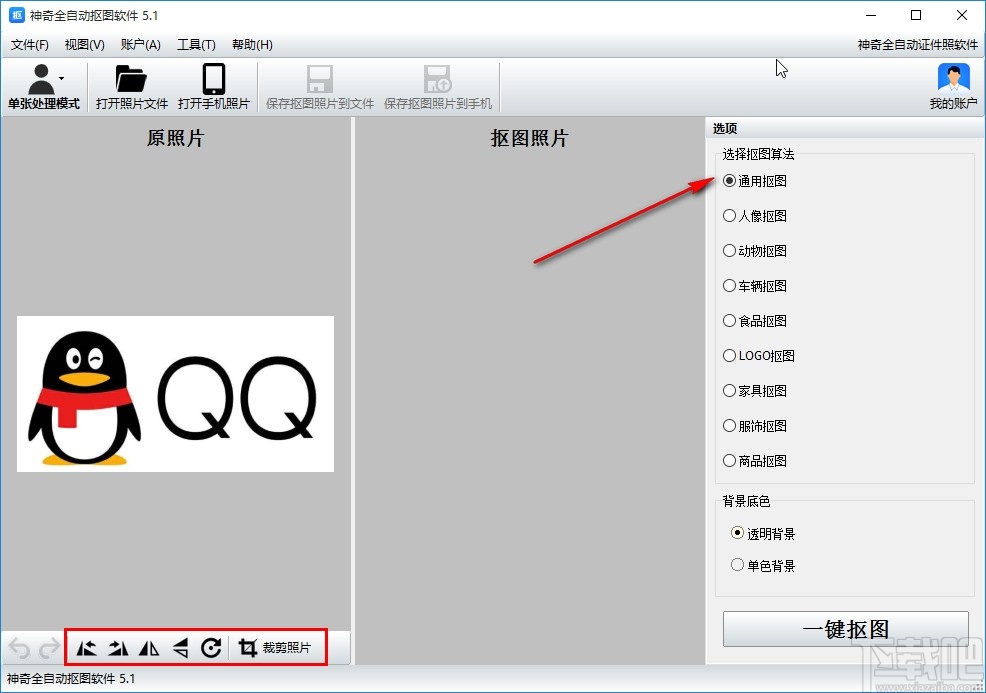Minimize the application window
This screenshot has height=693, width=986.
871,15
